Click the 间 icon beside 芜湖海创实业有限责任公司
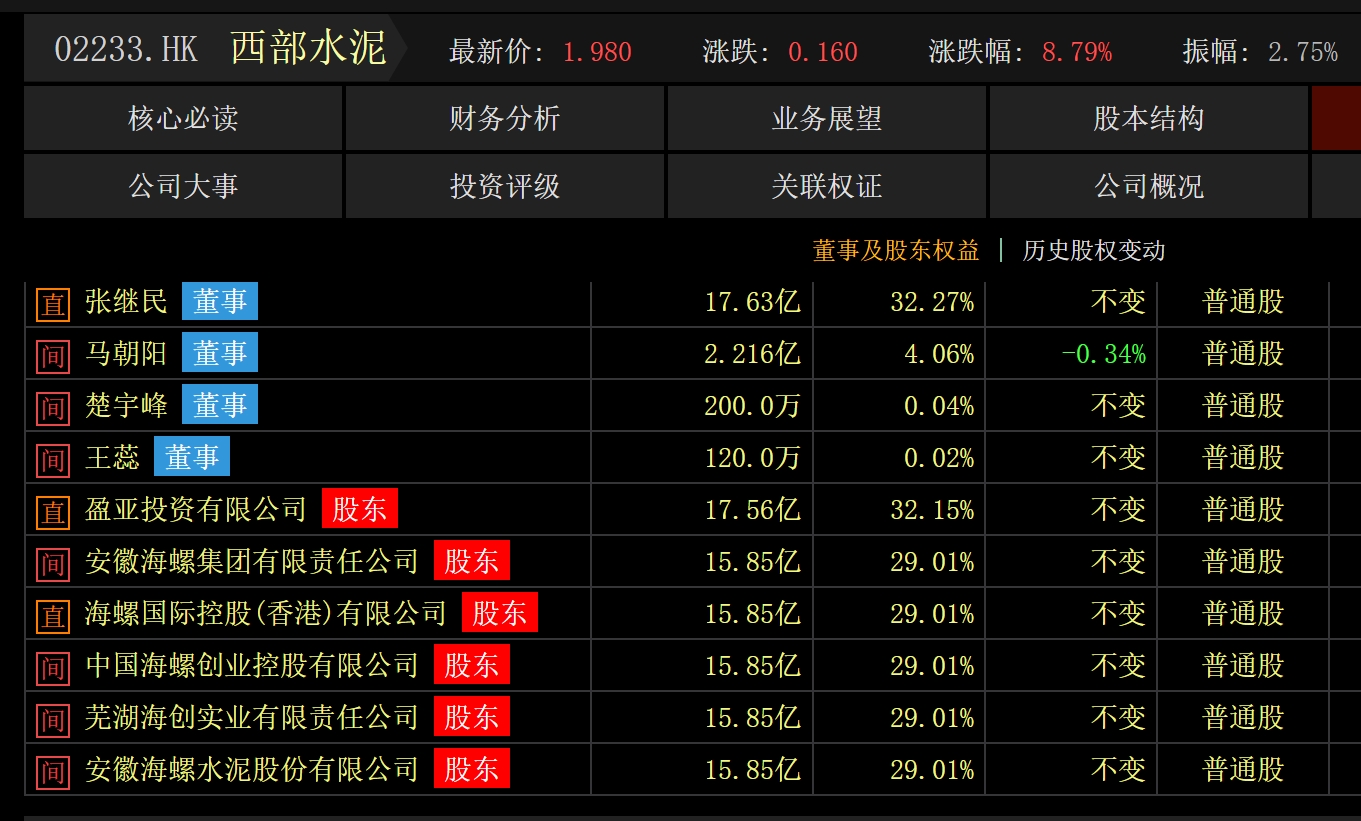Screen dimensions: 1361x821 53,720
